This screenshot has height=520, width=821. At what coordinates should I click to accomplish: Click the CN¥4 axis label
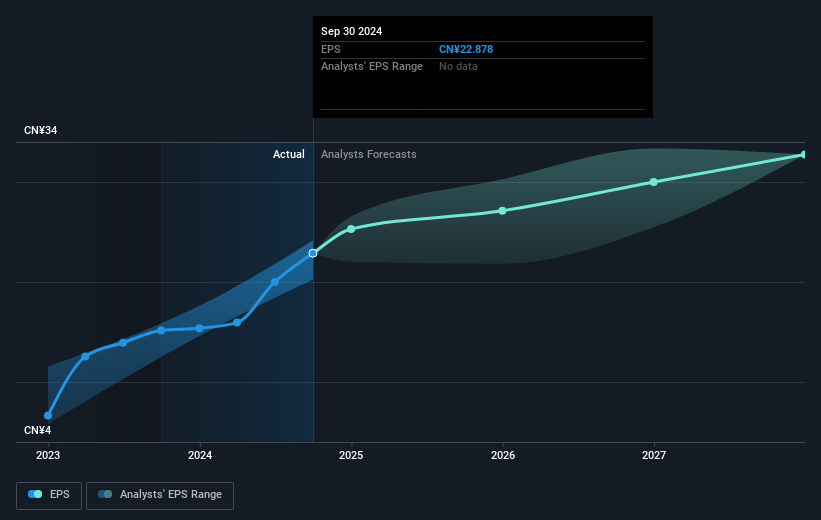point(38,430)
